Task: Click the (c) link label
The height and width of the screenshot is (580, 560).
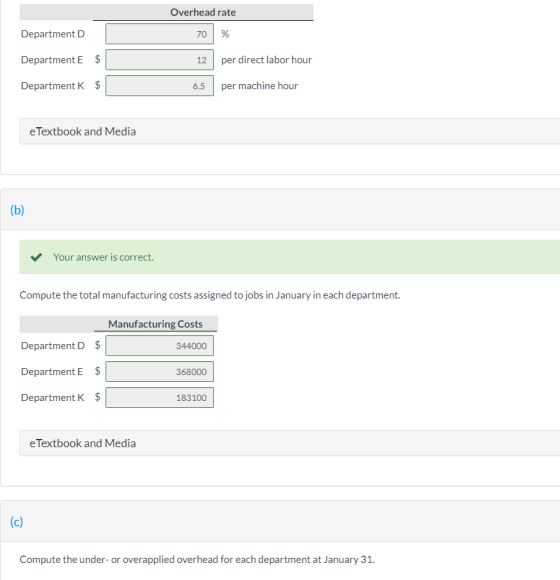Action: point(17,522)
